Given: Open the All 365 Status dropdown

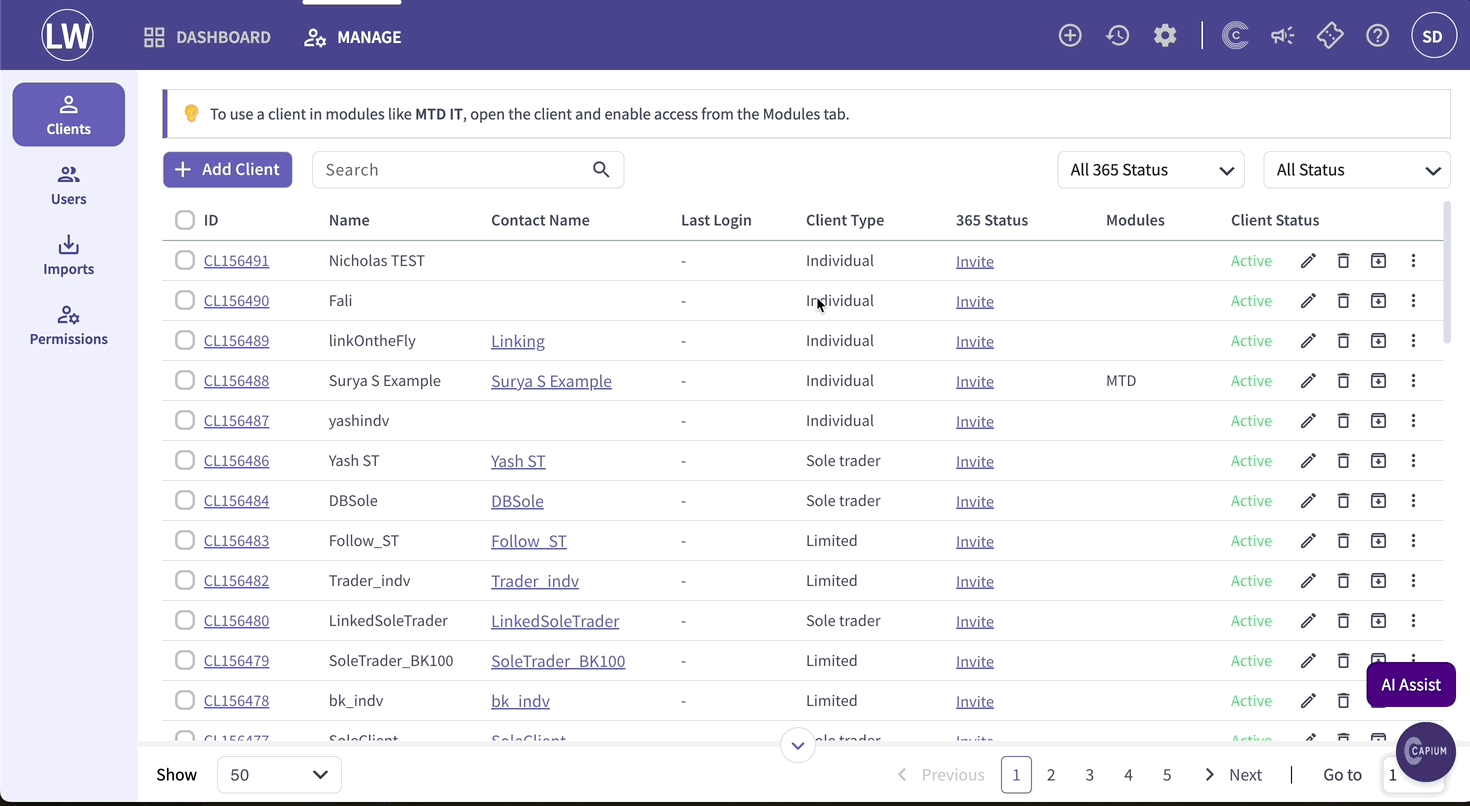Looking at the screenshot, I should coord(1151,170).
